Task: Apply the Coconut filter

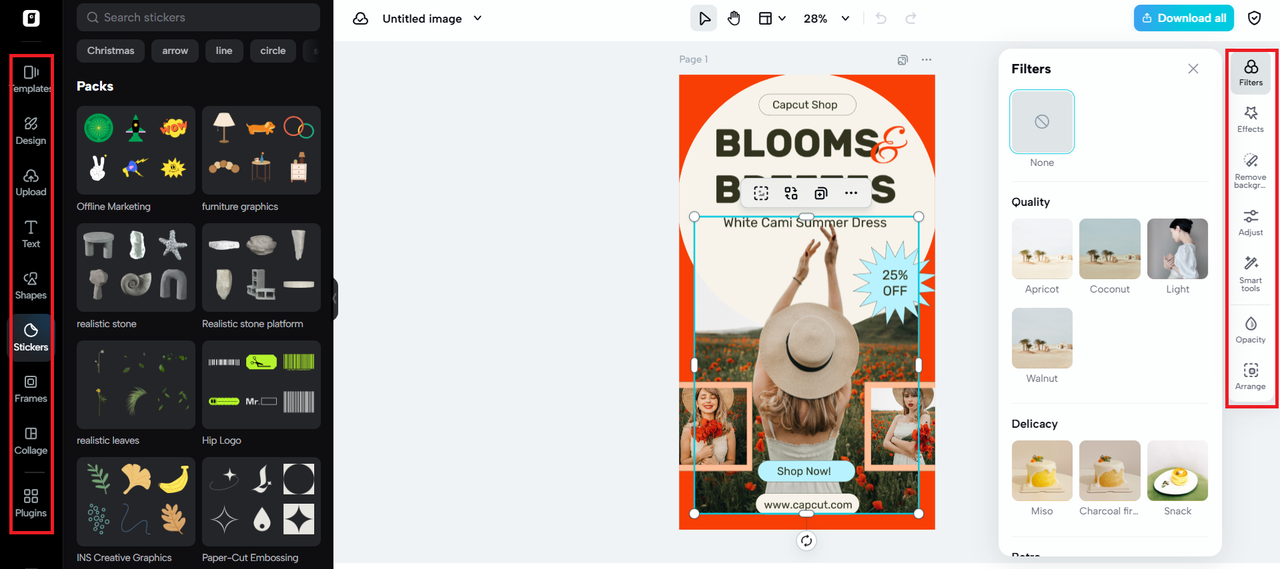Action: 1110,249
